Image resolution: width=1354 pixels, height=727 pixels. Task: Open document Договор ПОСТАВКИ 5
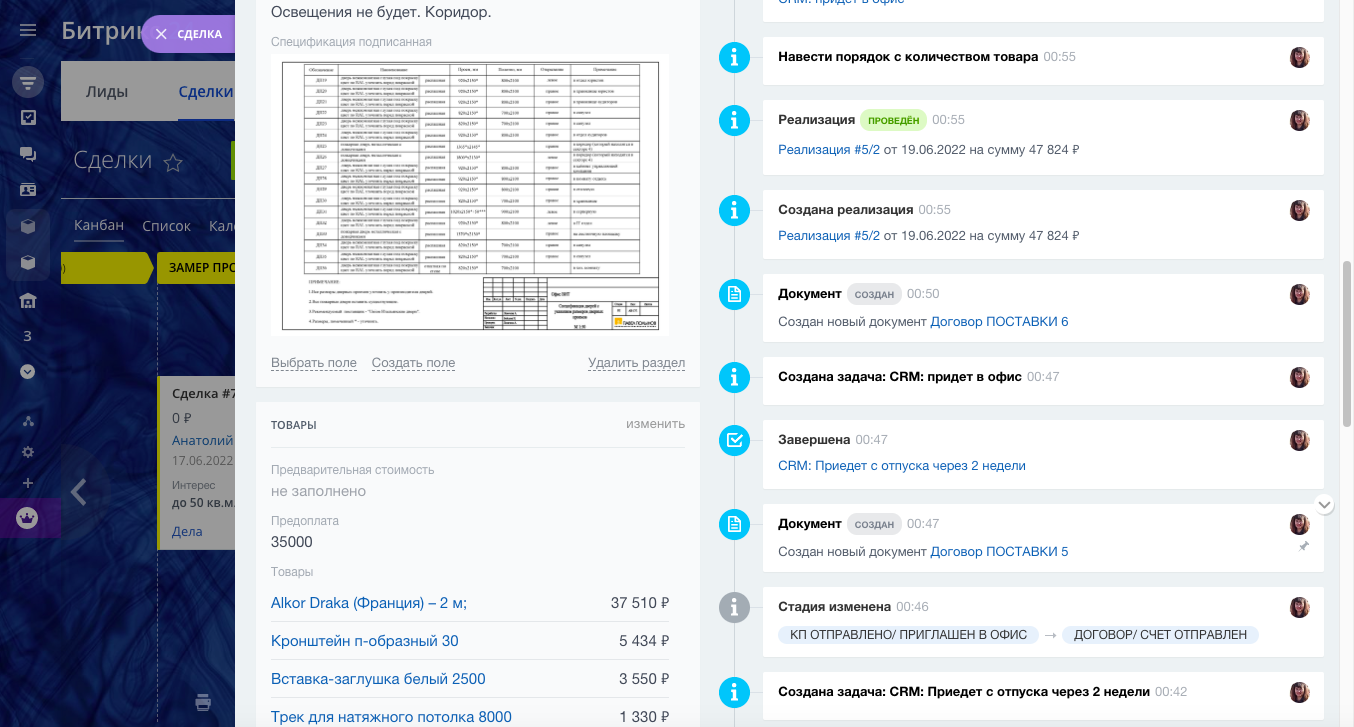(x=999, y=552)
